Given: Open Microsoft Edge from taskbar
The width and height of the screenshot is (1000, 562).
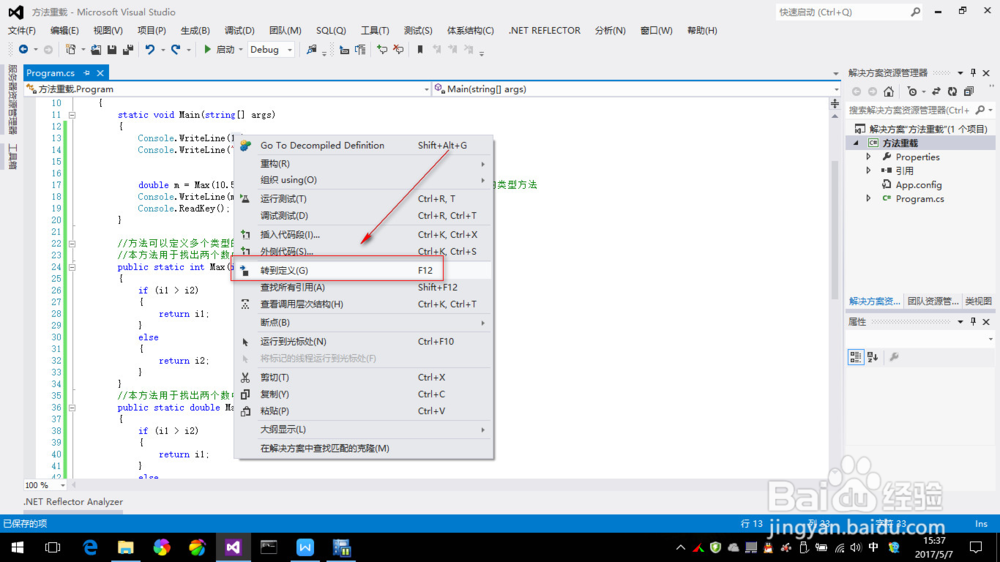Looking at the screenshot, I should pyautogui.click(x=90, y=547).
